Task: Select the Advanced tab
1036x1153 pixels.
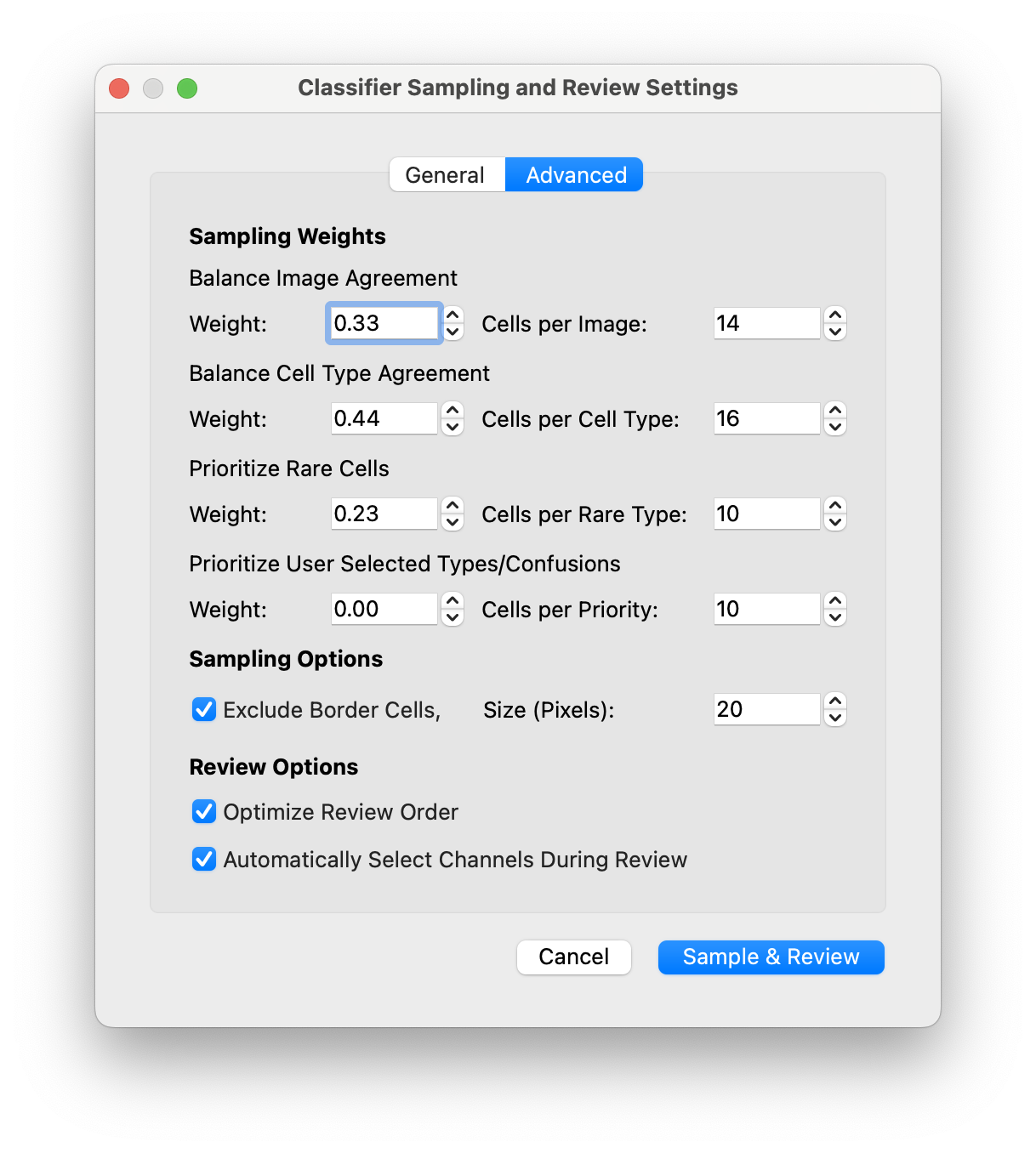Action: [x=574, y=174]
